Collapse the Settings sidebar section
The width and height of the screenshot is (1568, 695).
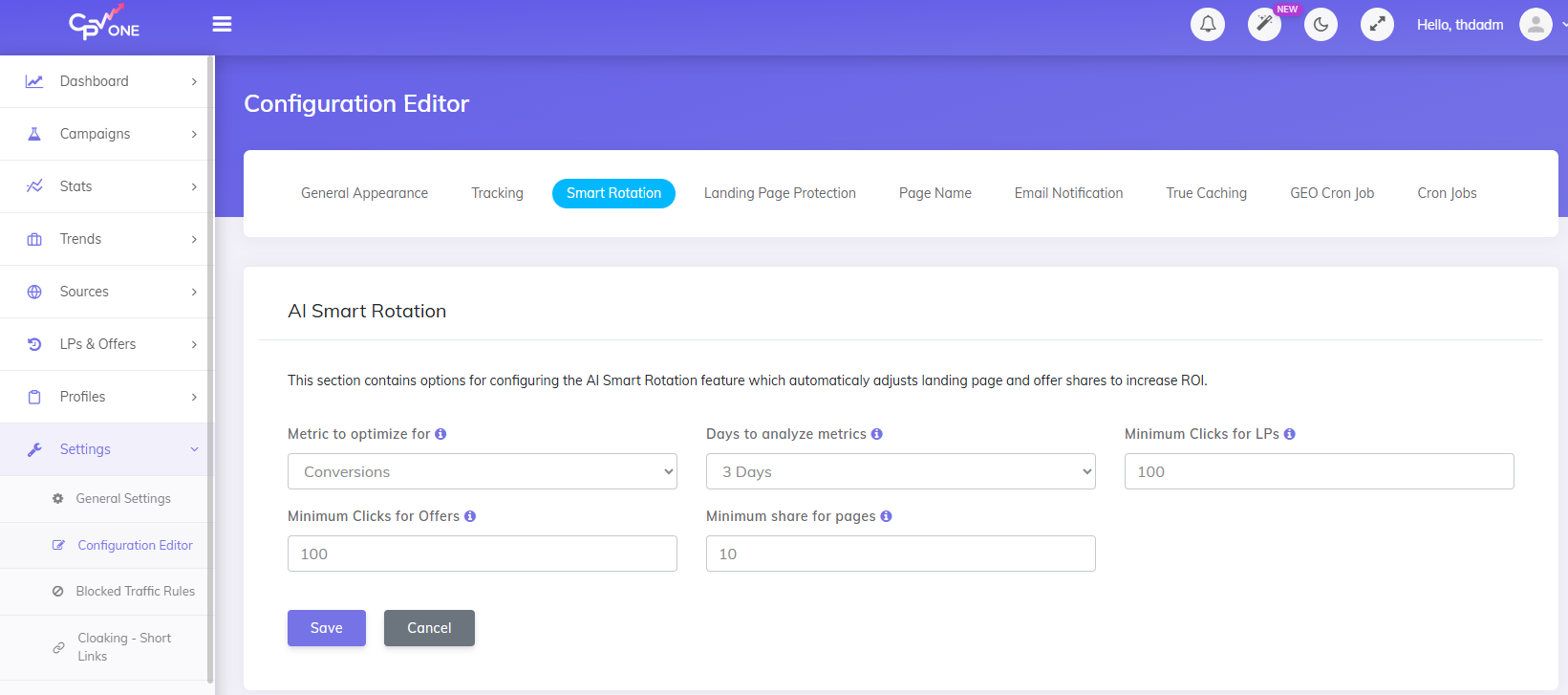(105, 449)
